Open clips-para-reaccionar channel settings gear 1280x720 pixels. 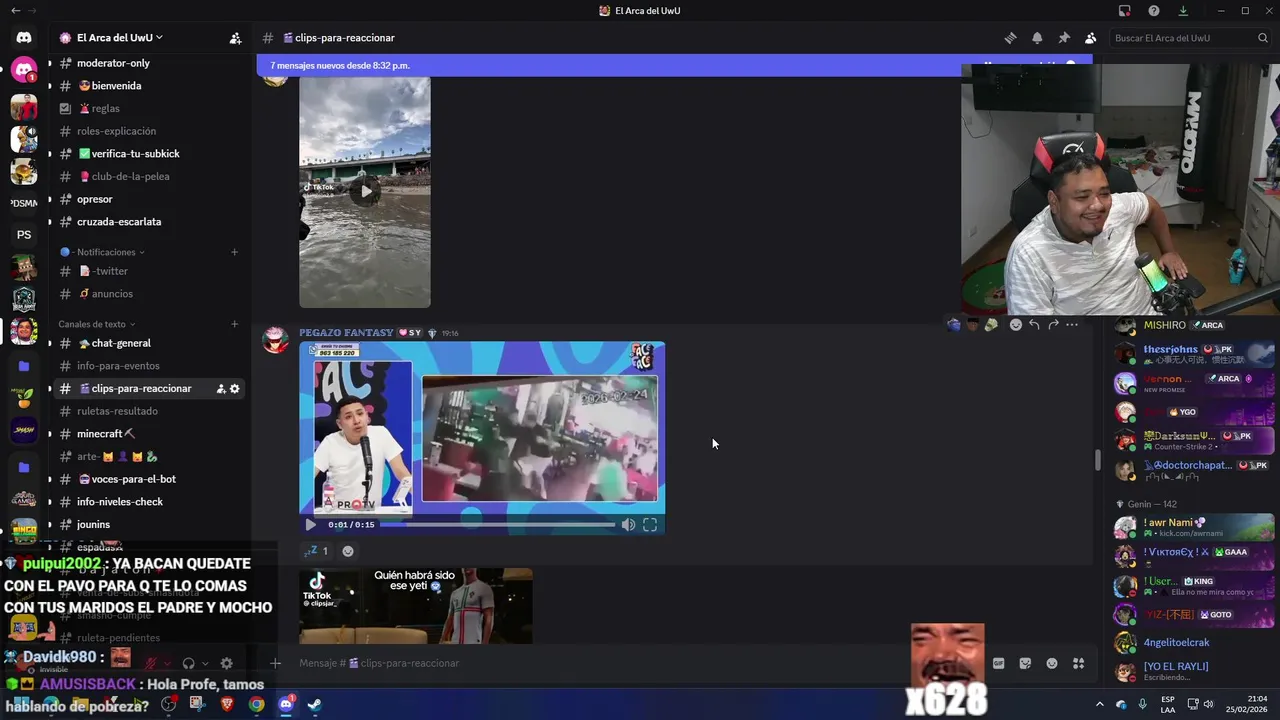[235, 389]
